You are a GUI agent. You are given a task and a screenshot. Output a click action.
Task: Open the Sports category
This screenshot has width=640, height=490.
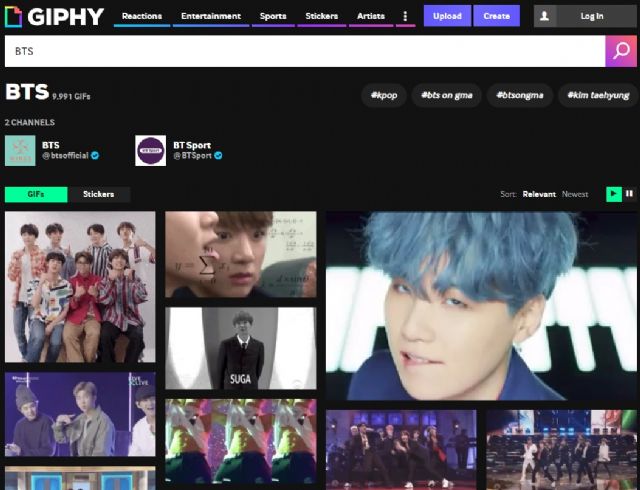click(x=273, y=16)
